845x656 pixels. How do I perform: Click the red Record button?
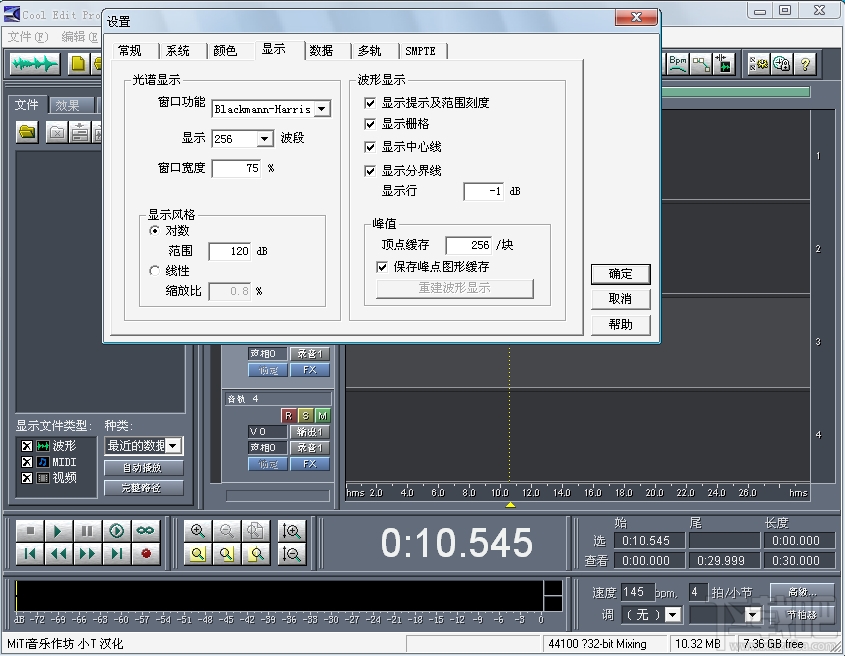pos(145,553)
